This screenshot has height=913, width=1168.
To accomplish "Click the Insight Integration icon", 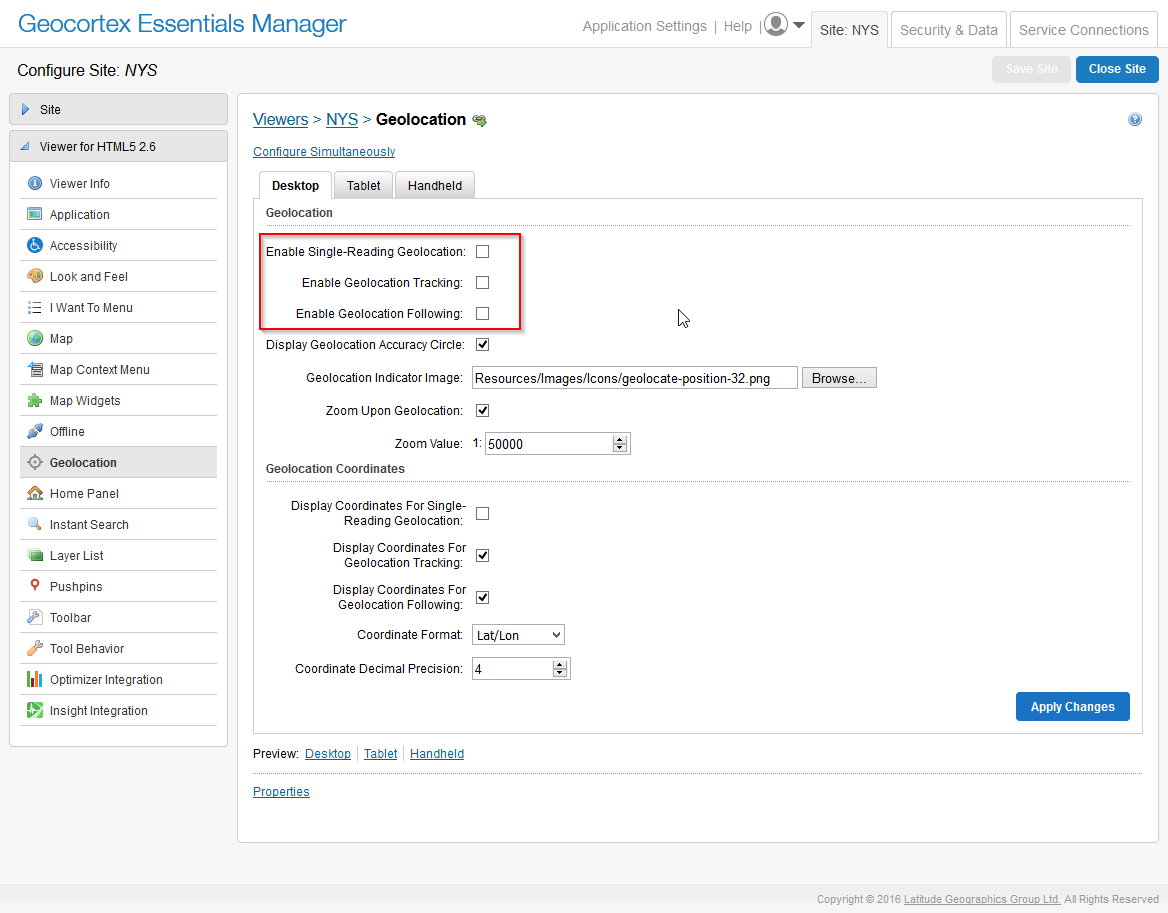I will [x=34, y=710].
